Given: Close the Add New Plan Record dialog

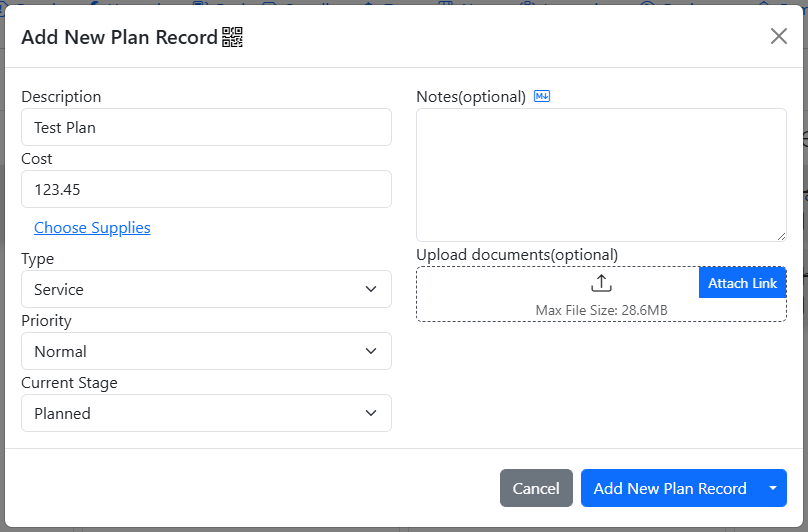Looking at the screenshot, I should coord(778,36).
